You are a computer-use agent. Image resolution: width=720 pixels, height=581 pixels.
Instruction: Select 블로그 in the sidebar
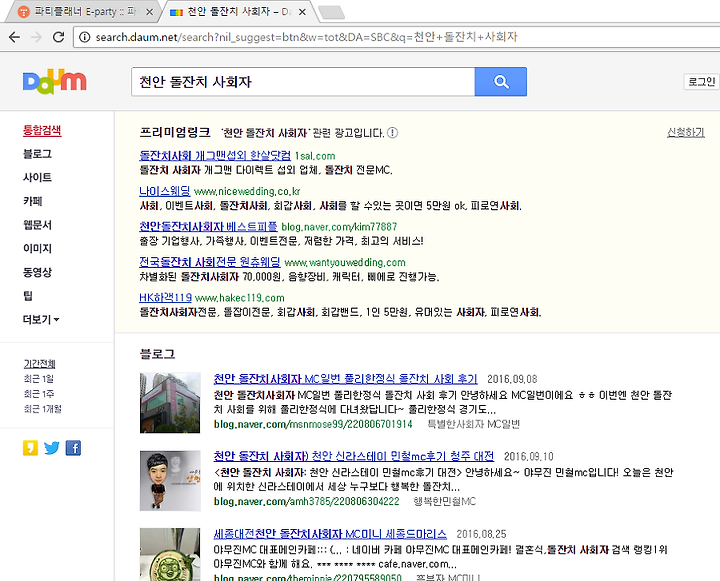pyautogui.click(x=37, y=154)
